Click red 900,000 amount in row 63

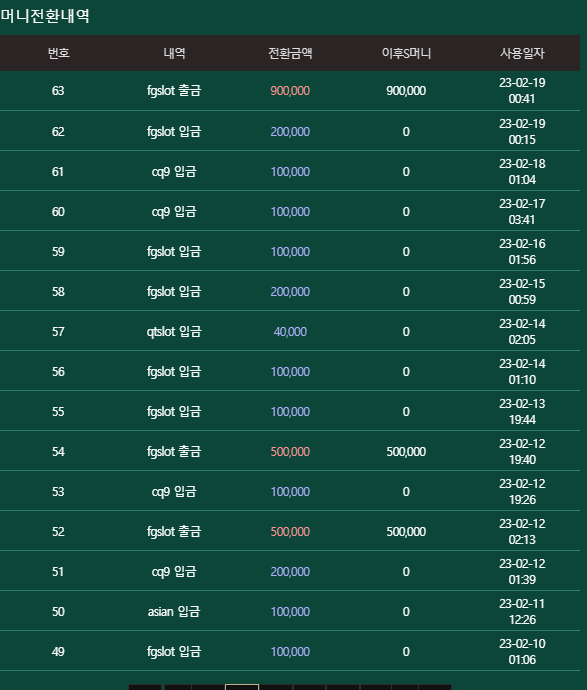290,91
